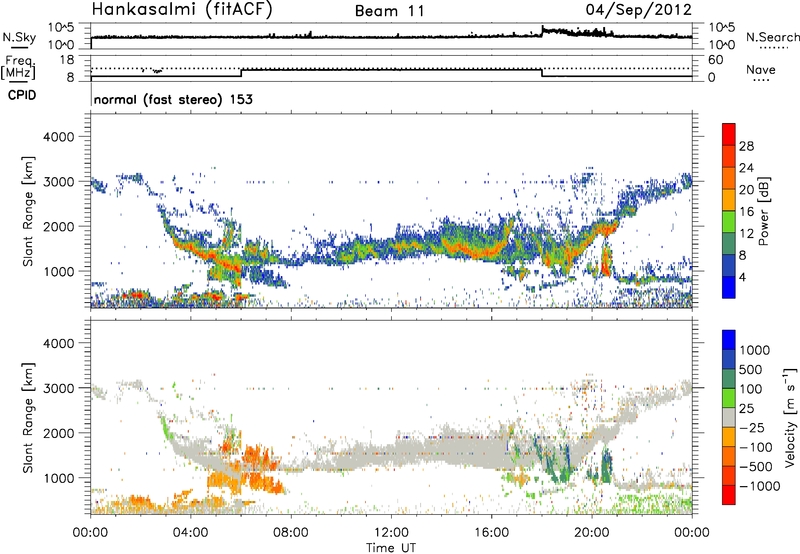Click the date '04/Sep/2012'
This screenshot has width=800, height=554.
click(x=638, y=10)
